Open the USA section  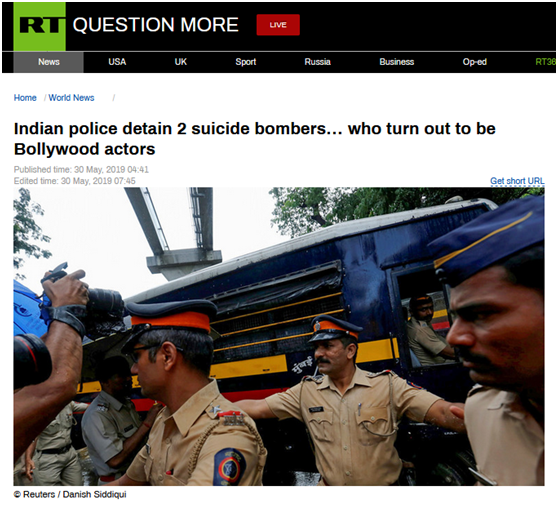117,62
